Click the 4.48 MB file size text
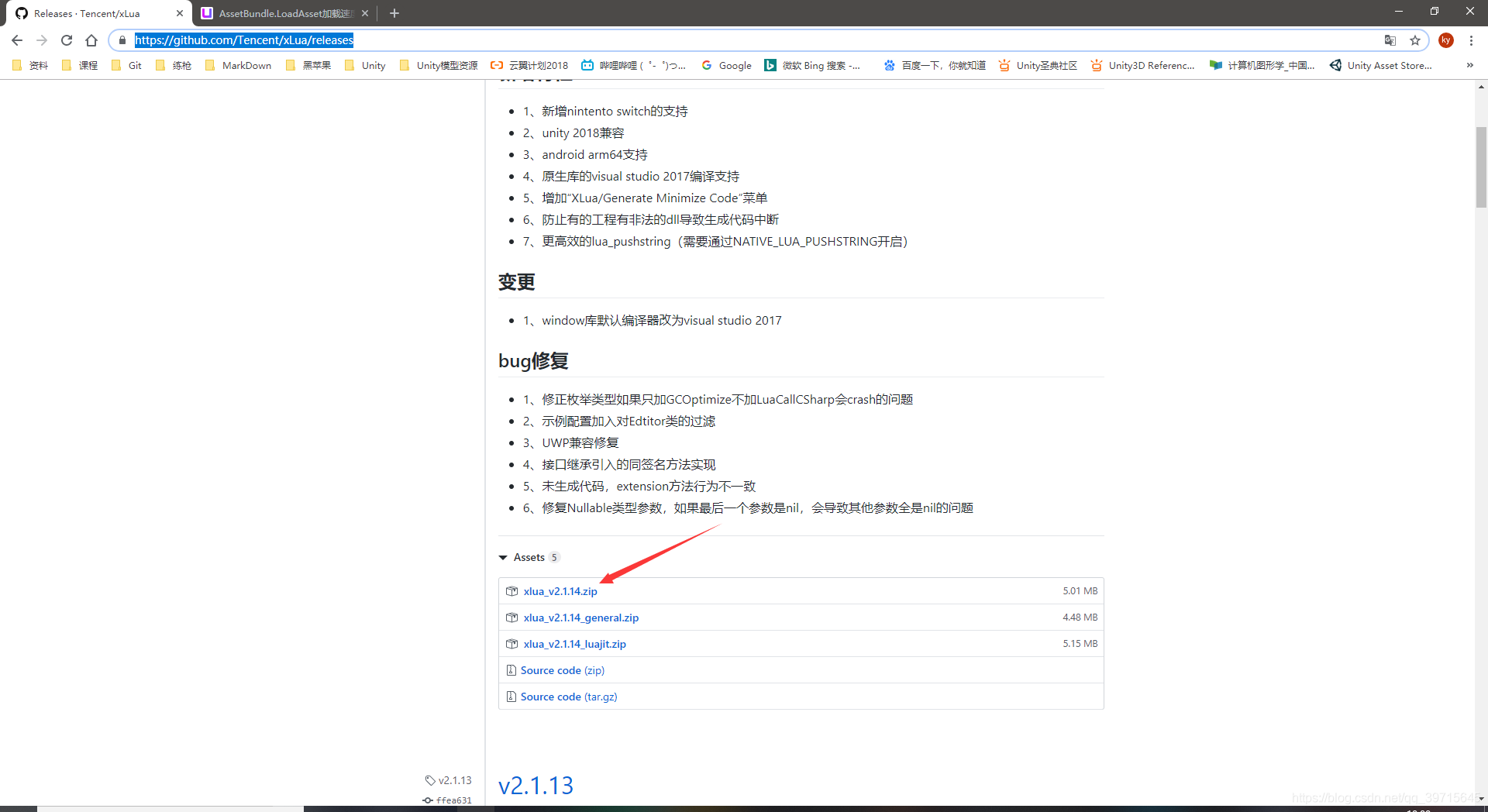The height and width of the screenshot is (812, 1488). coord(1080,618)
